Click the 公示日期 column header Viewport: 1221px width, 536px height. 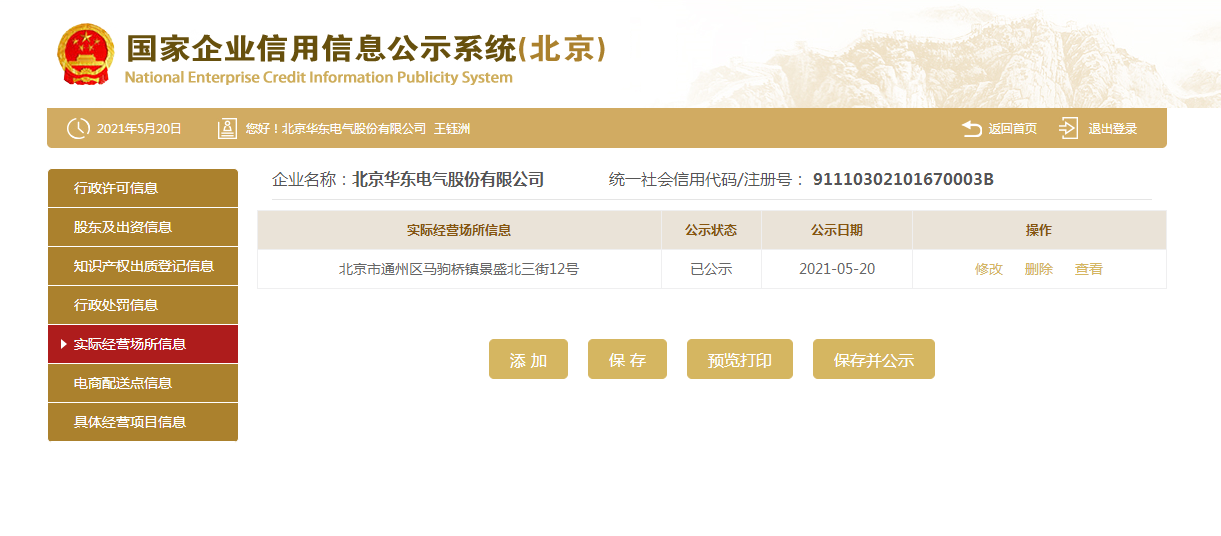click(837, 230)
